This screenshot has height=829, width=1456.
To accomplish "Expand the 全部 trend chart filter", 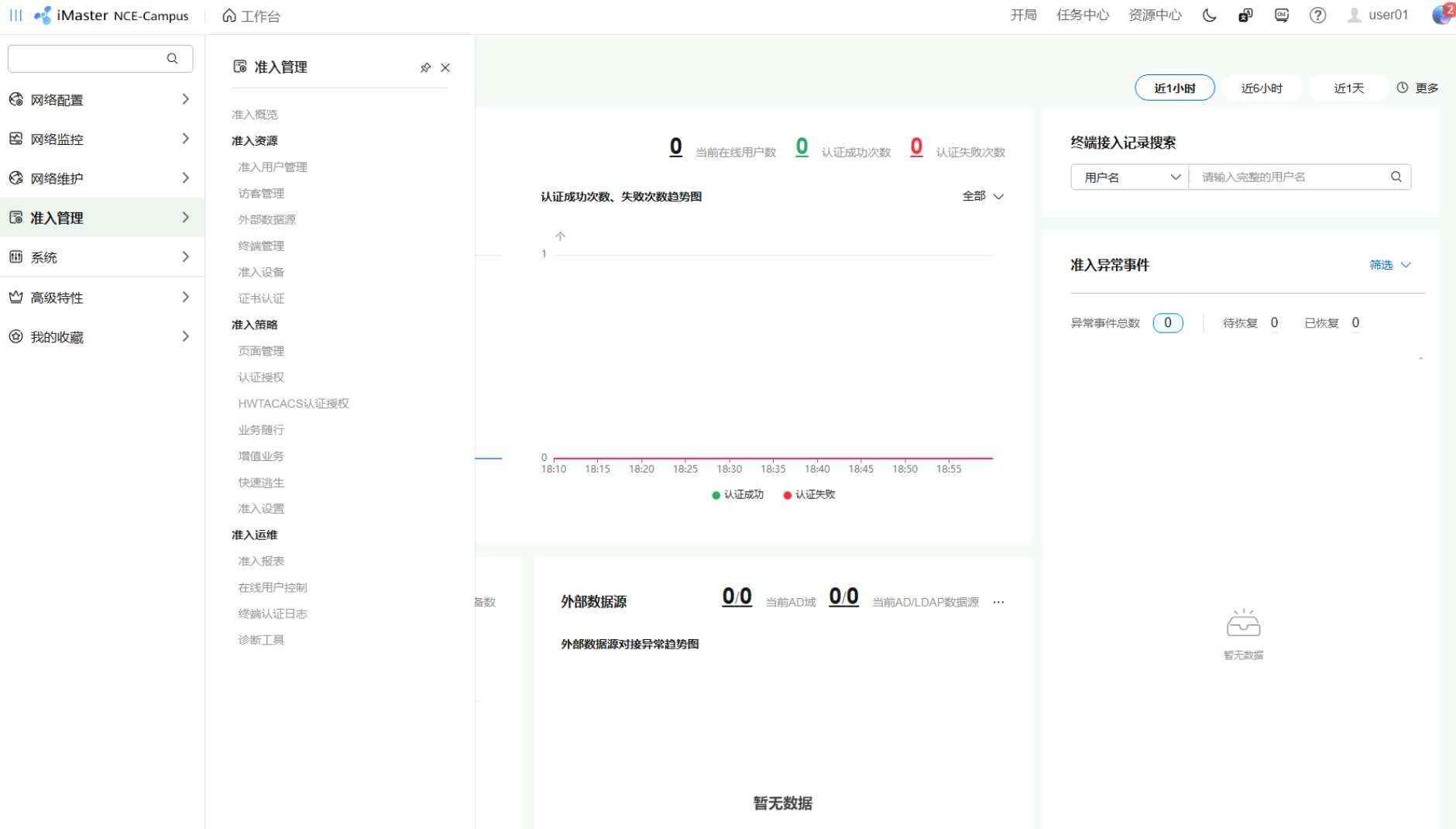I will (983, 197).
